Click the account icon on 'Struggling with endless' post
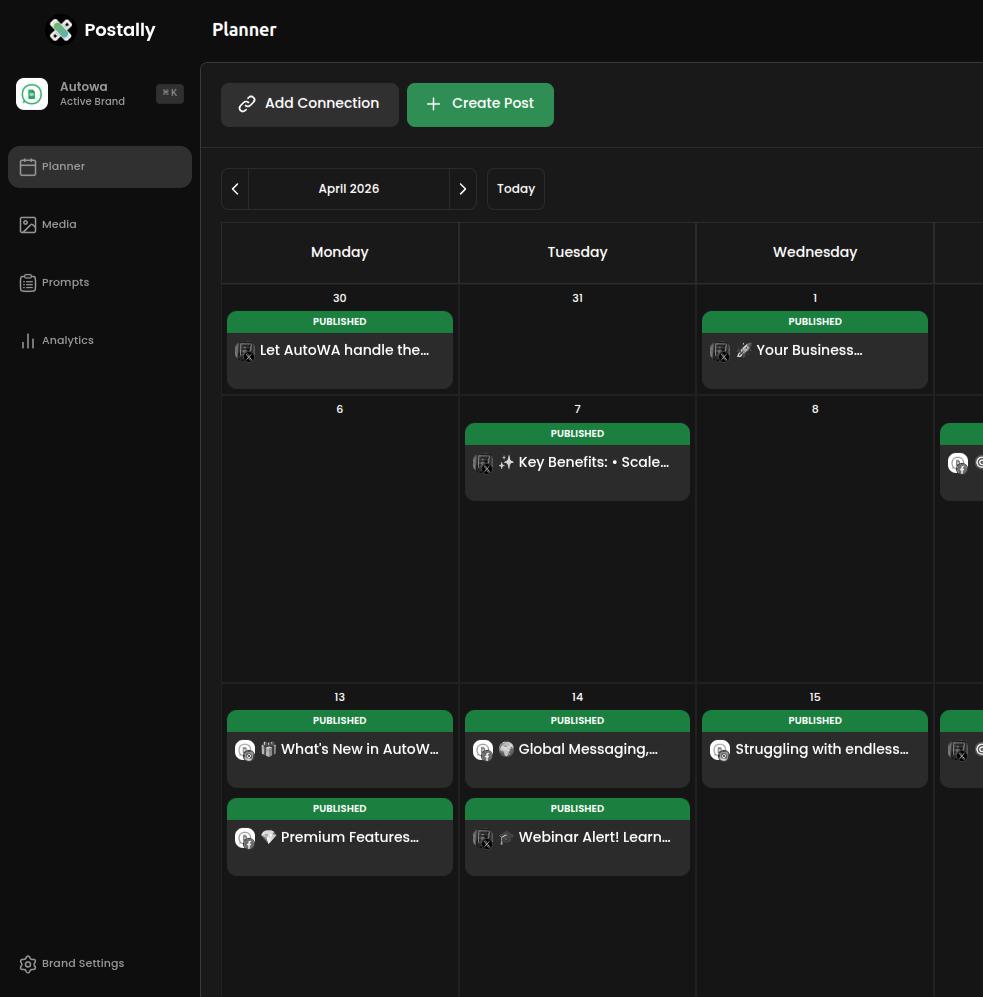The image size is (983, 997). coord(720,750)
